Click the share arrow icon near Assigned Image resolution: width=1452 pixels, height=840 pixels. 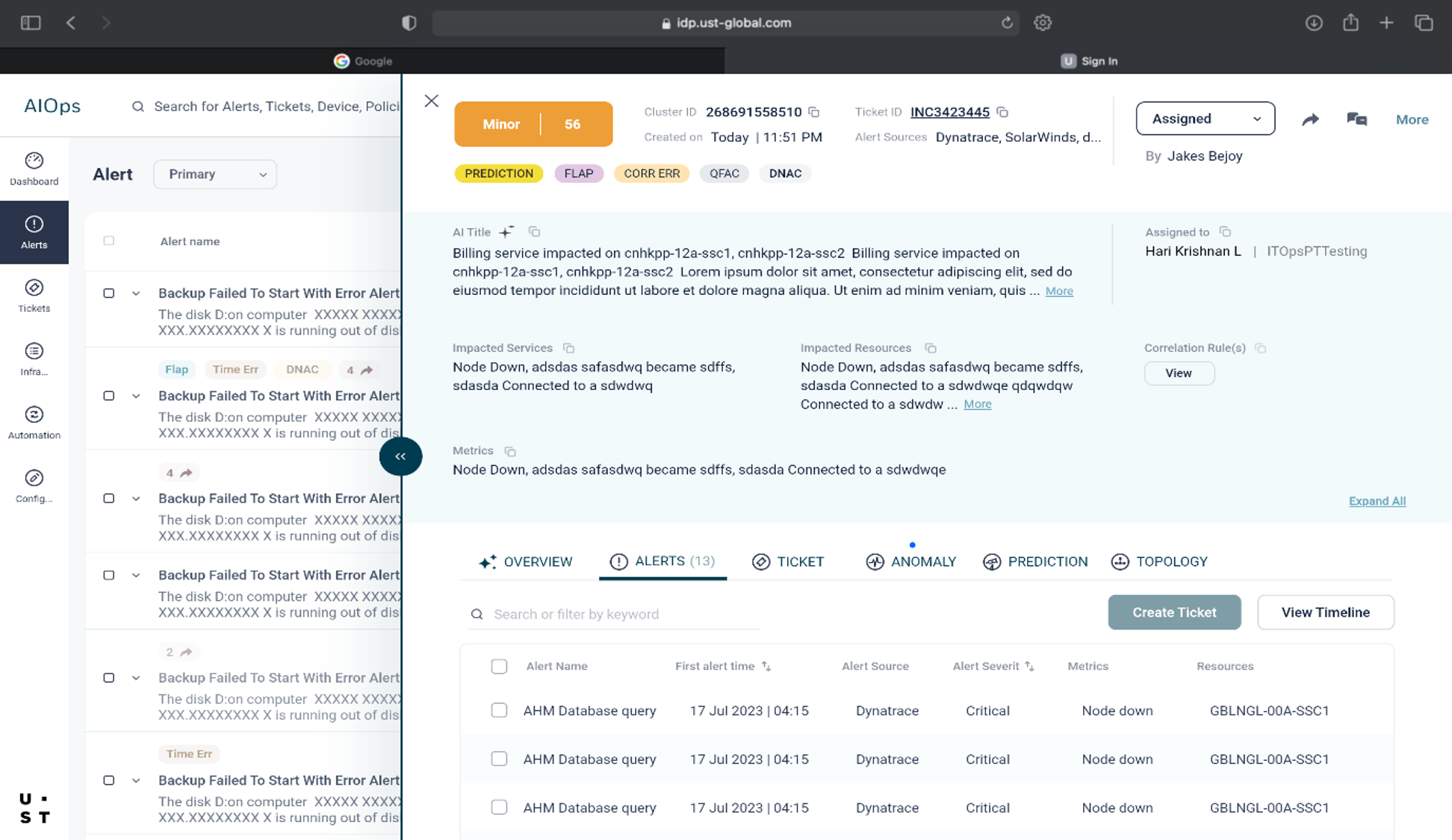pyautogui.click(x=1310, y=119)
